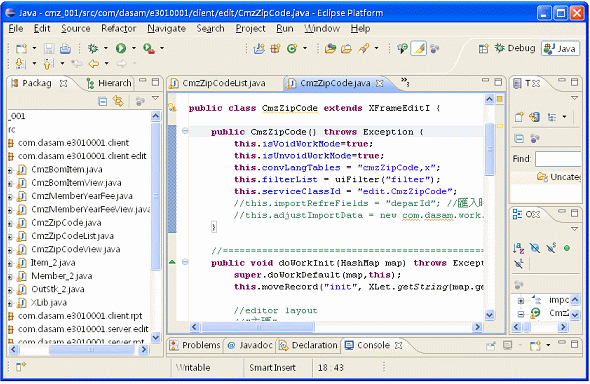Open dropdown next to Run icon

pos(134,48)
